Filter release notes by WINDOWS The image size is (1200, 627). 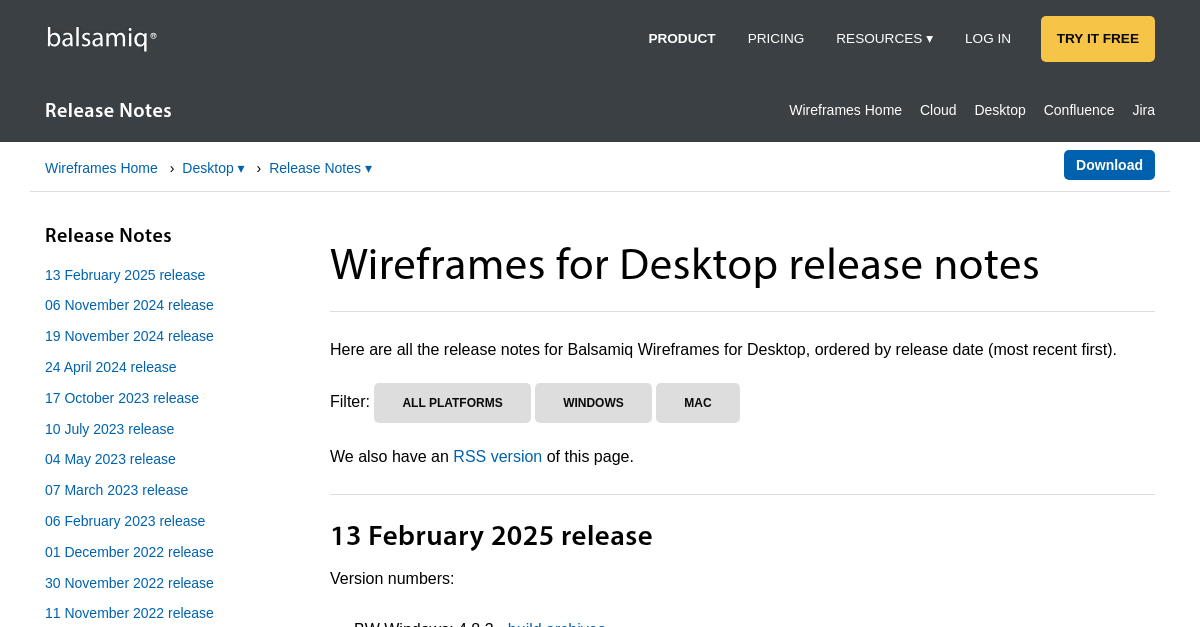[593, 403]
